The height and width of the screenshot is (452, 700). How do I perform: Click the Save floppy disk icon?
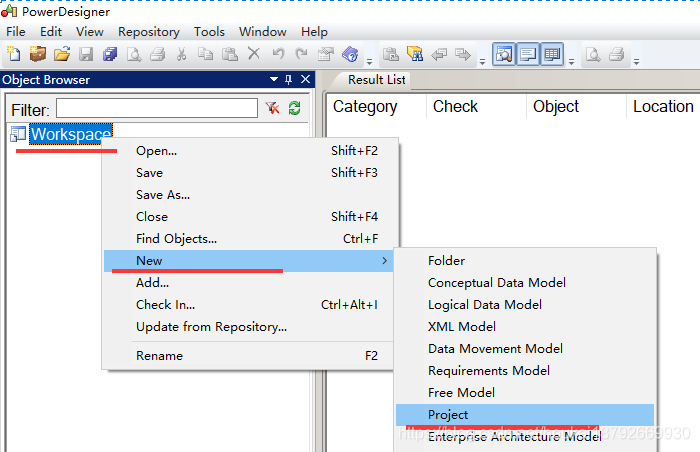[86, 54]
